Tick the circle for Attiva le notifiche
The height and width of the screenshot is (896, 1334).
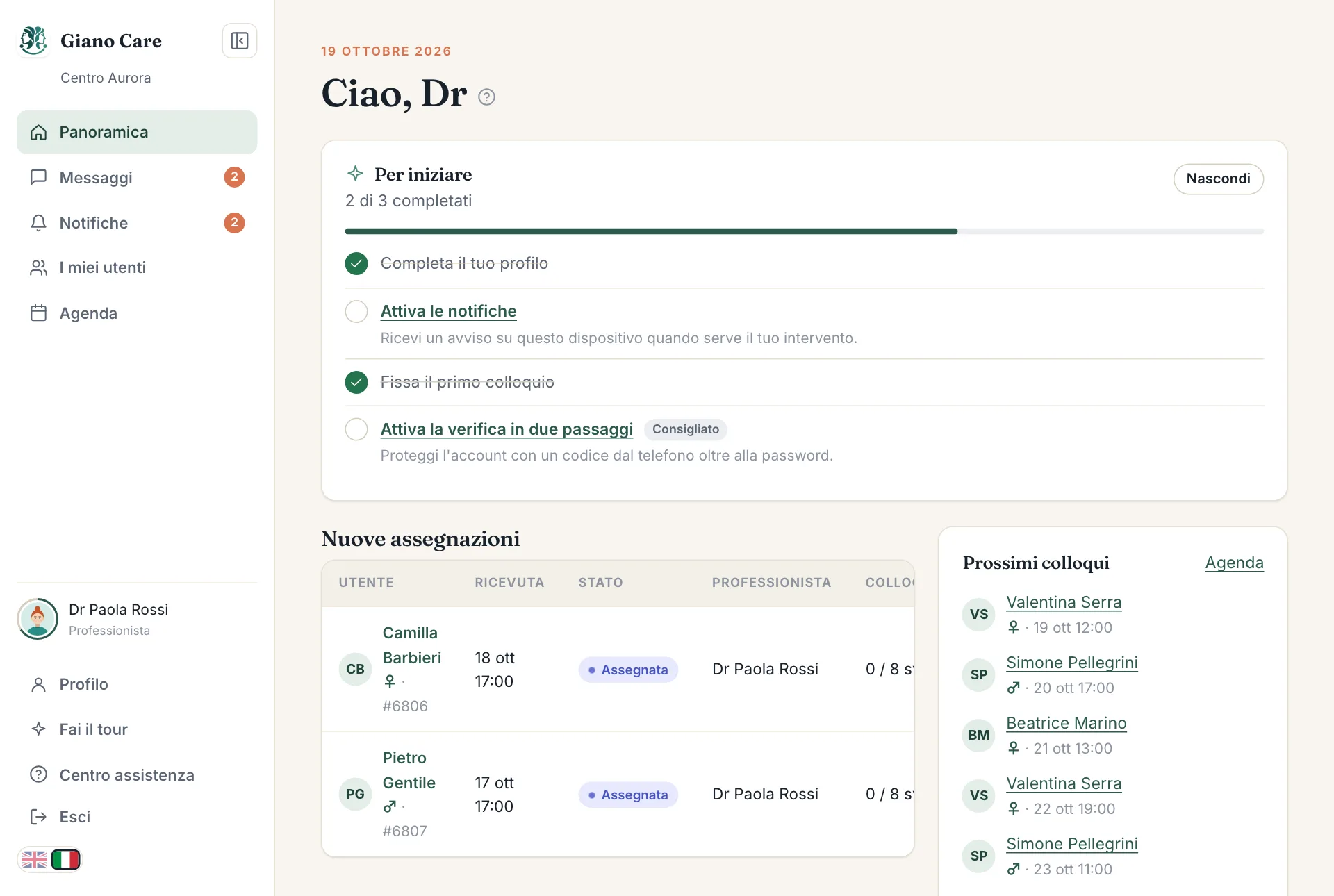point(356,311)
